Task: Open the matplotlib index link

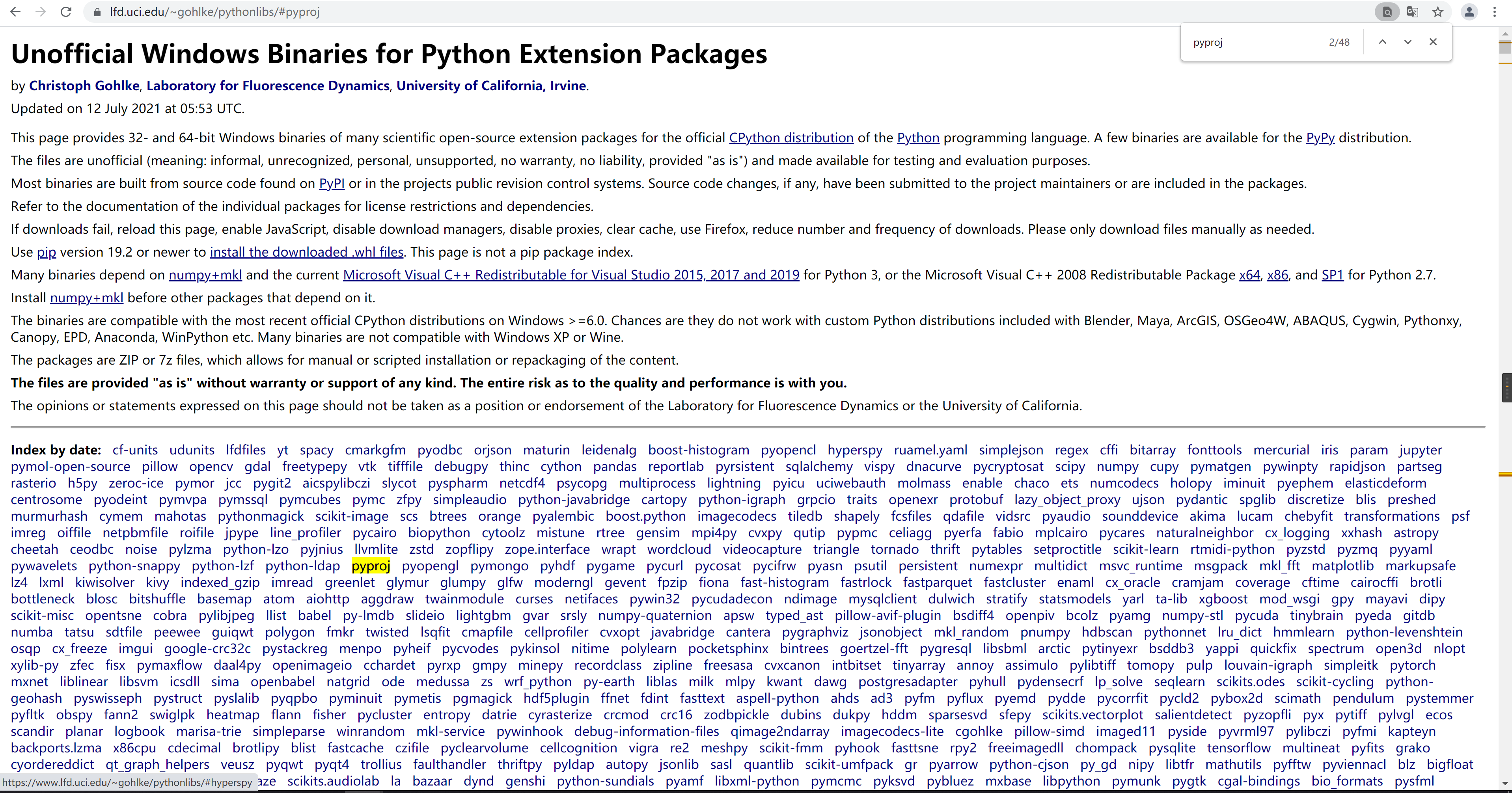Action: [x=1342, y=566]
